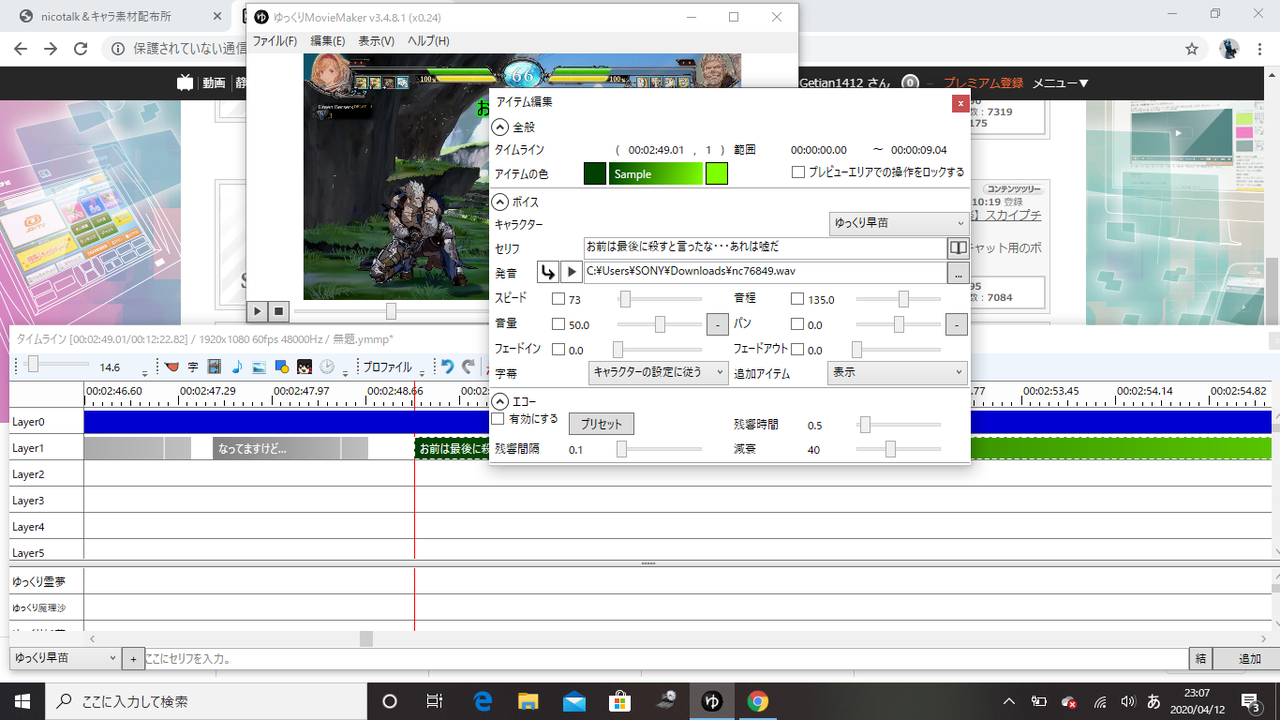Screen dimensions: 1280x720
Task: Open Task View on the taskbar
Action: pos(434,701)
